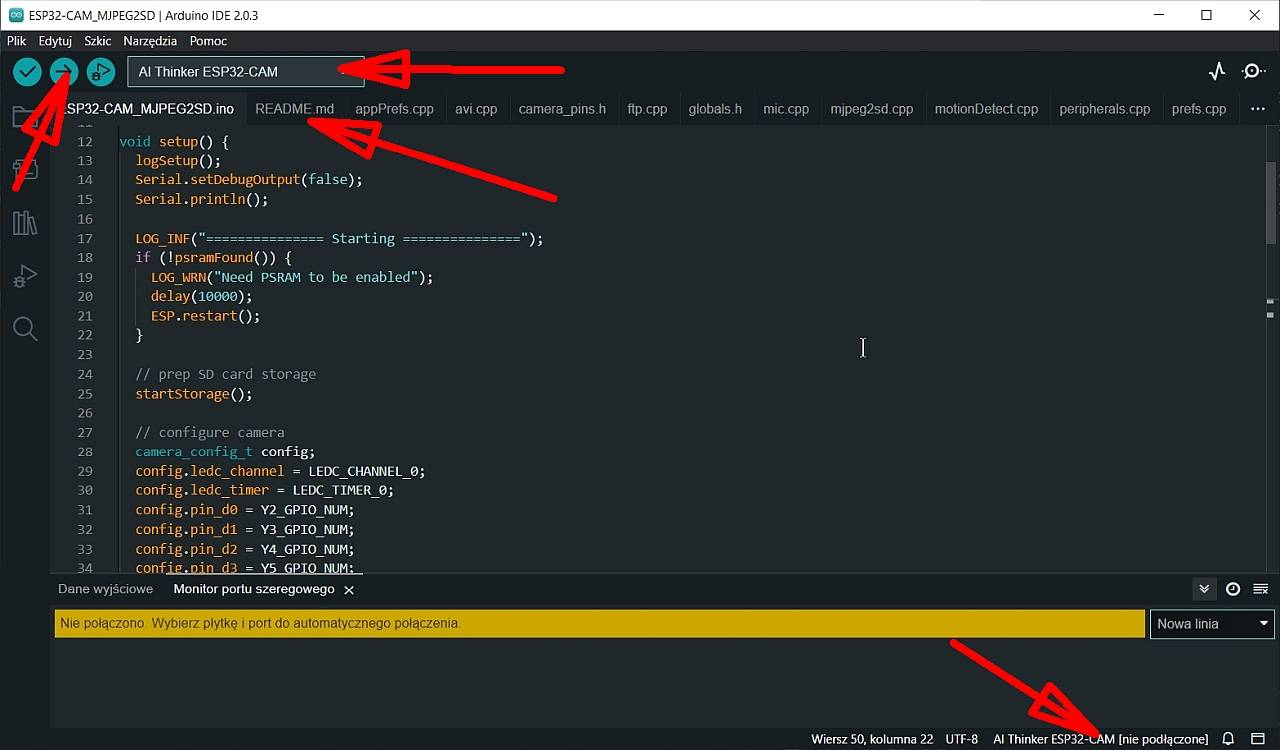Open the Nowa linia line-ending dropdown
The height and width of the screenshot is (750, 1280).
click(1212, 623)
